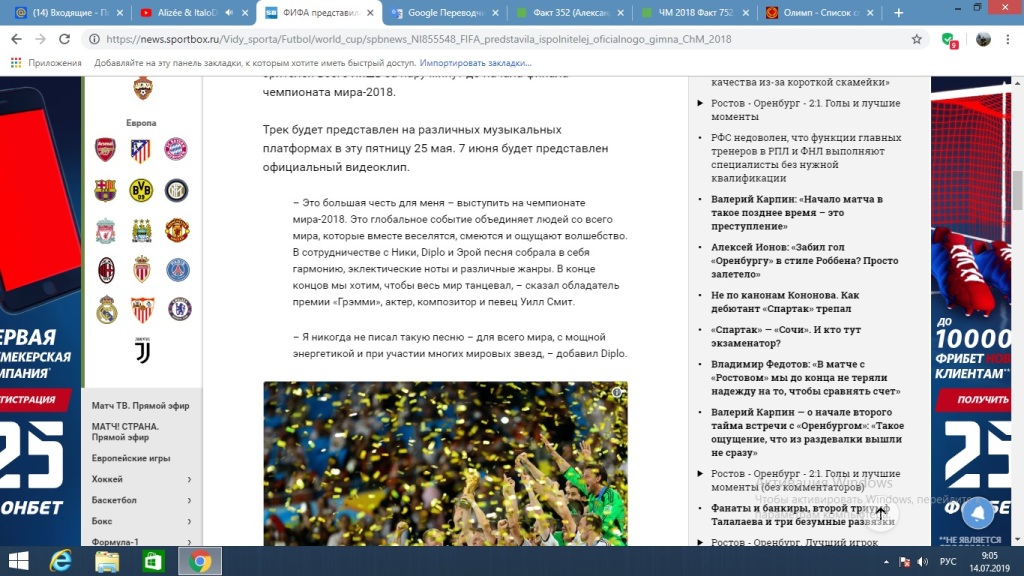This screenshot has width=1024, height=576.
Task: Open Матч ТВ. Прямой эфир link
Action: pyautogui.click(x=140, y=406)
